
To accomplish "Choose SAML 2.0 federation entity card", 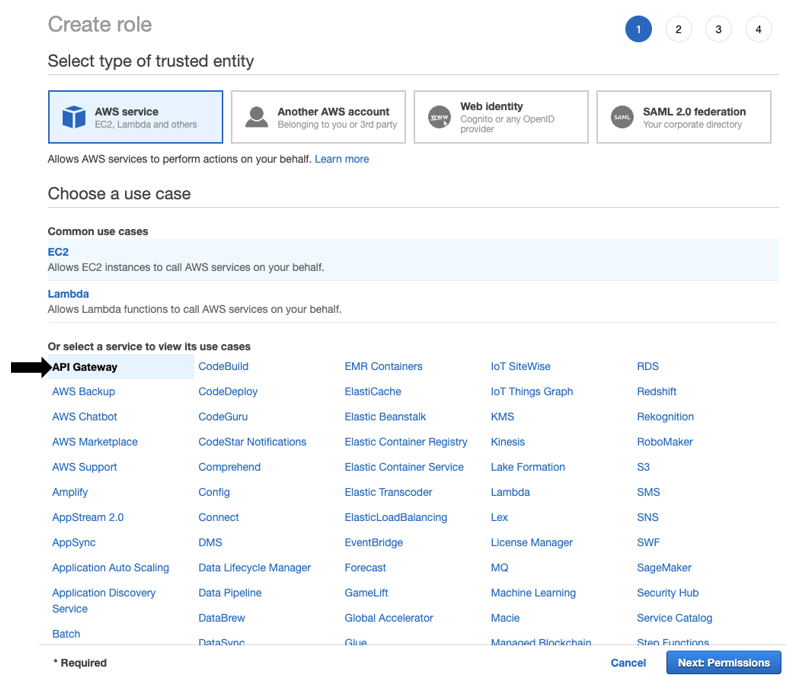I will (x=684, y=117).
